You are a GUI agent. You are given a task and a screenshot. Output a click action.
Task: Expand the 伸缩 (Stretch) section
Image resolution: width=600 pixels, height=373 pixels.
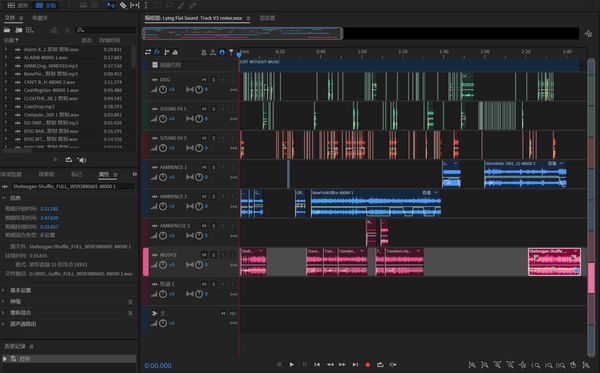(3, 301)
